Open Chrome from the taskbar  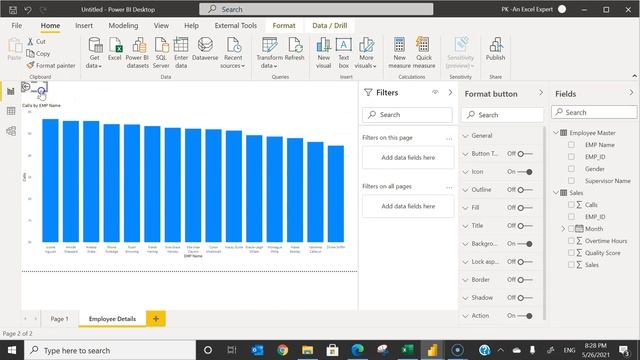pos(282,350)
